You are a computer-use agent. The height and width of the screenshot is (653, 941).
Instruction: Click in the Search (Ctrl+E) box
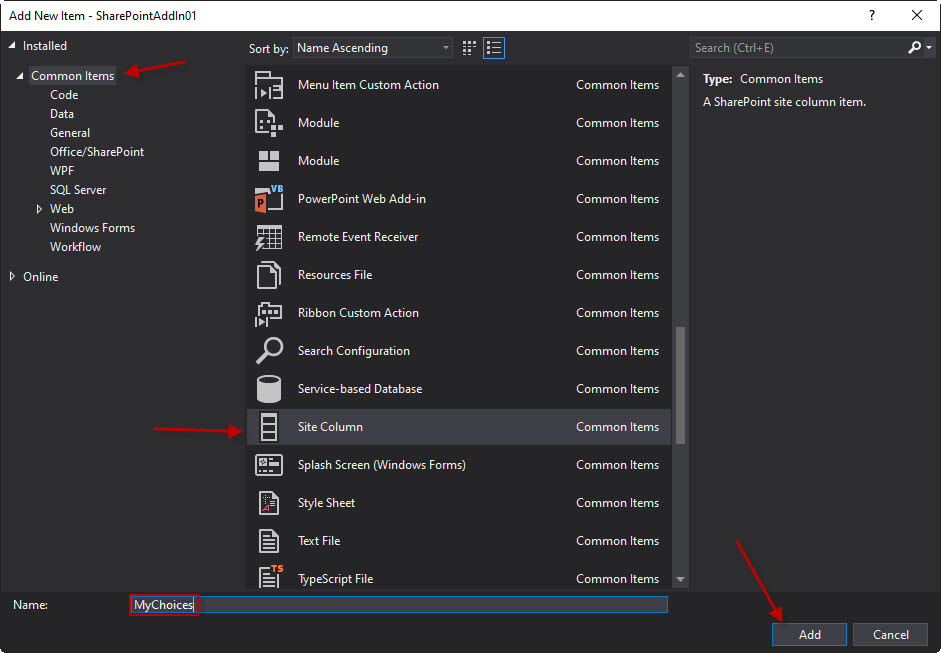[x=798, y=47]
